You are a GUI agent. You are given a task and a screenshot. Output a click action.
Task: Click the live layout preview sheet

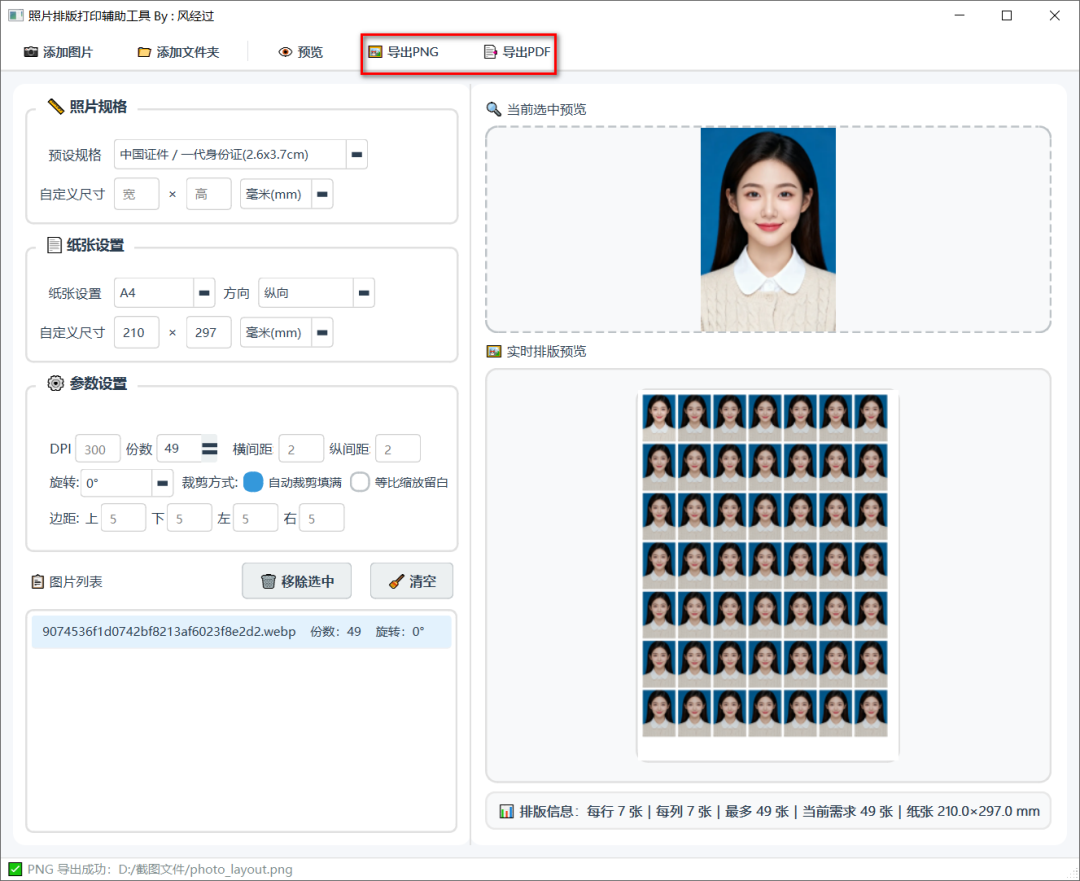click(x=768, y=575)
